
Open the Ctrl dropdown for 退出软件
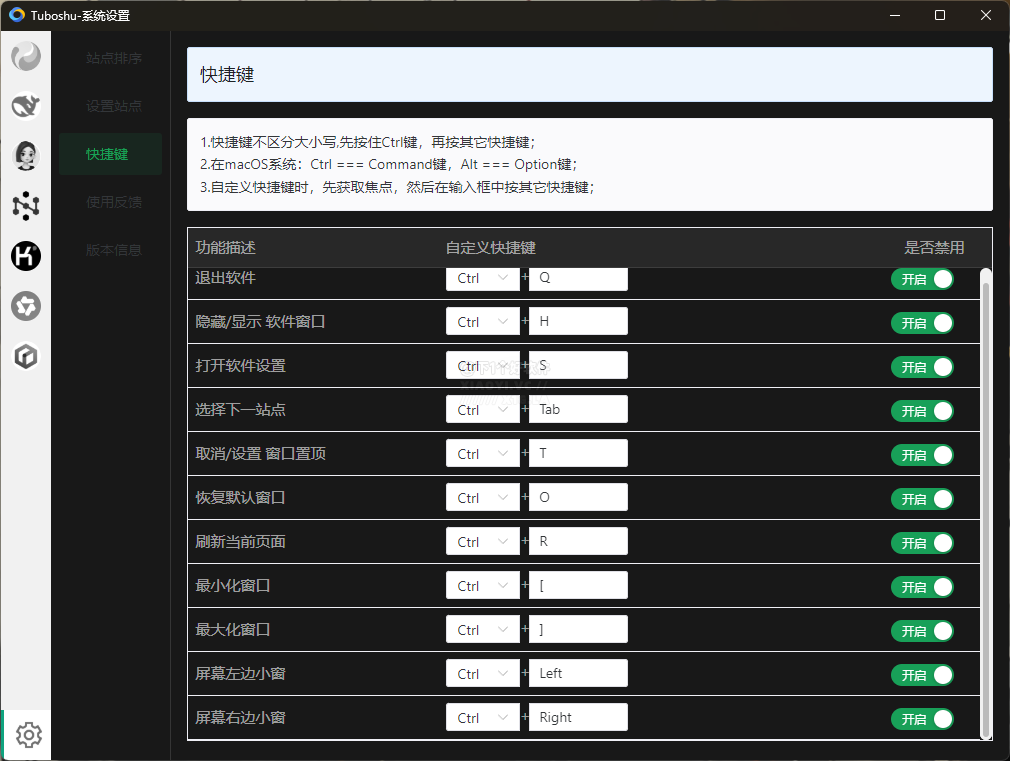(x=482, y=279)
